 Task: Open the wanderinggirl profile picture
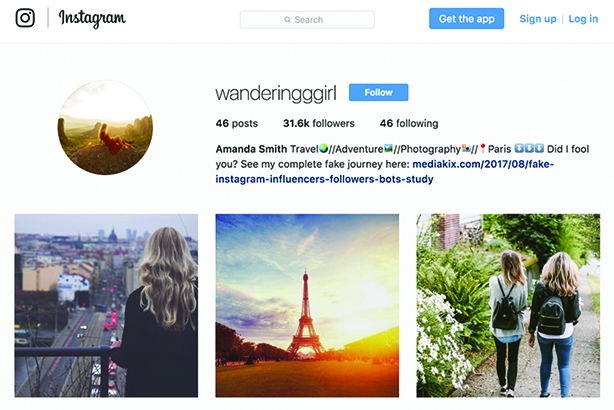[x=105, y=127]
